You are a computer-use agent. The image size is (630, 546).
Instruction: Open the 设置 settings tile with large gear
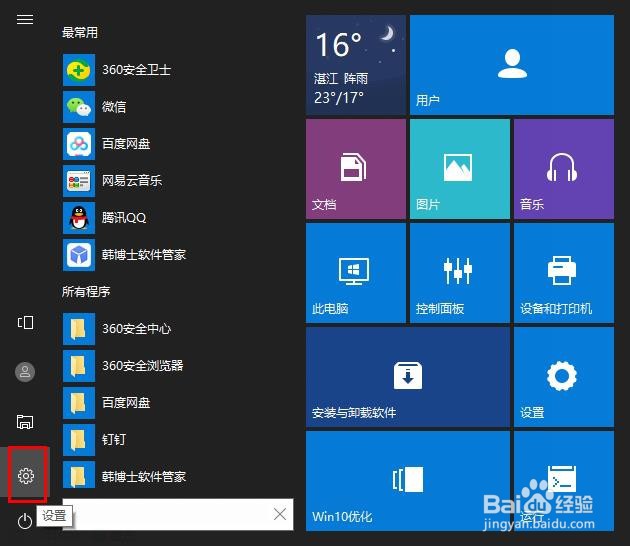[564, 377]
